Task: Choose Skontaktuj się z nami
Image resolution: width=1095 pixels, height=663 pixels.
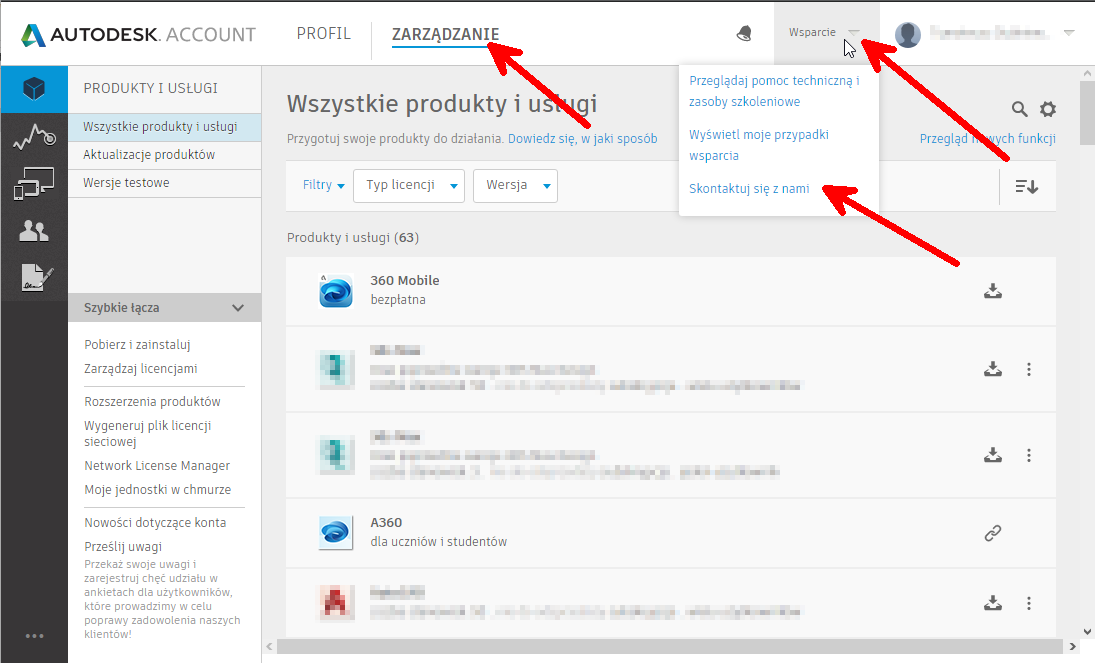Action: pos(749,189)
